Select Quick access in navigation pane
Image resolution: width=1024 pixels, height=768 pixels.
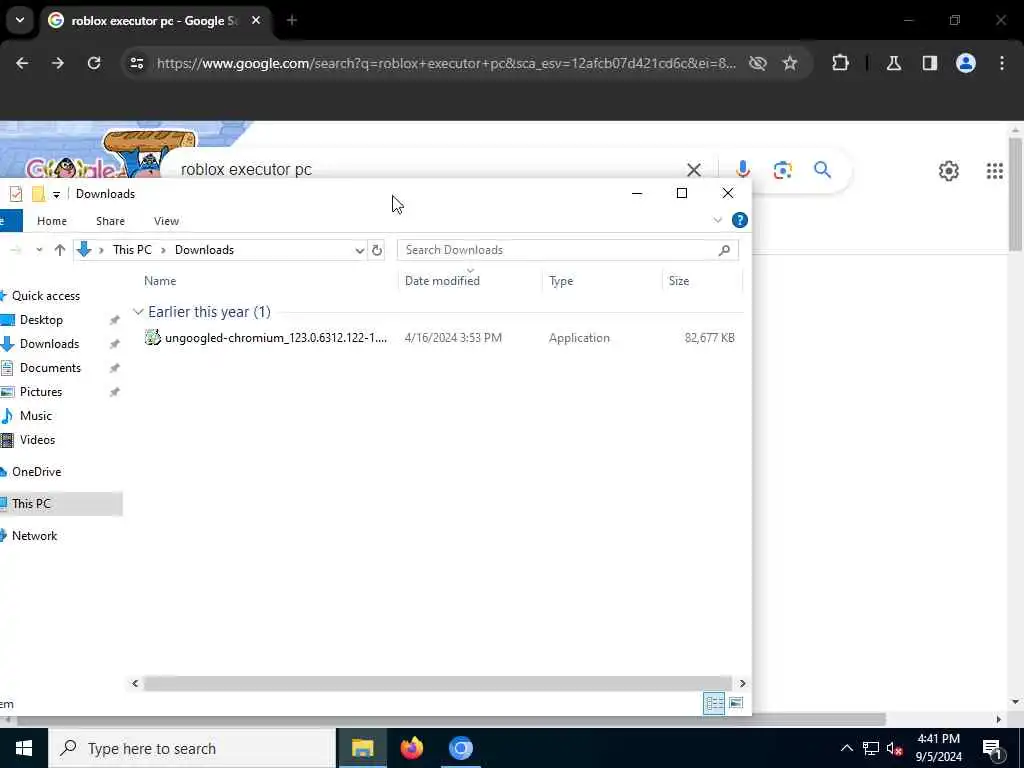pos(46,296)
